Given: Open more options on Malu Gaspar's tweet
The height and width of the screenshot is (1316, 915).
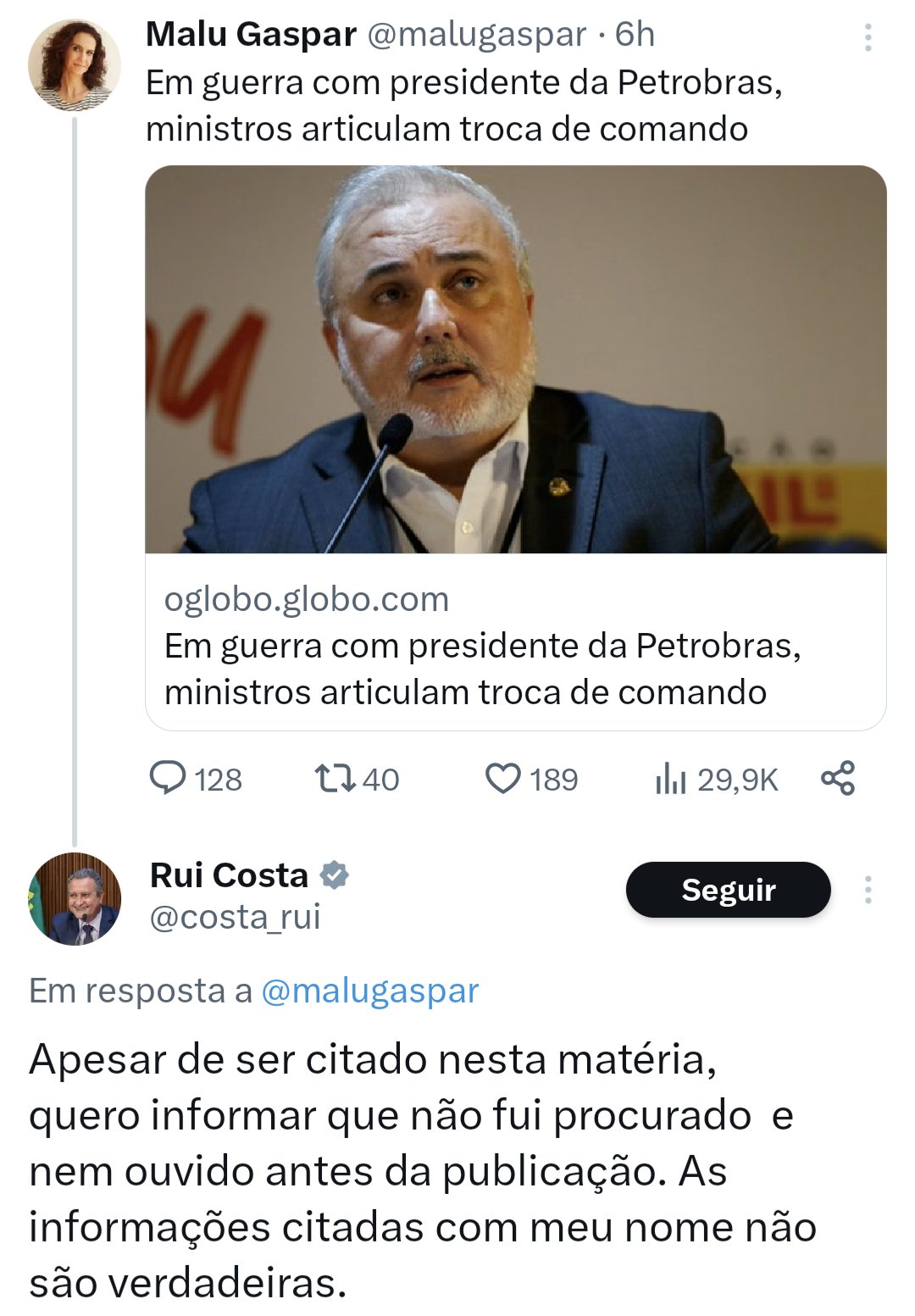Looking at the screenshot, I should 868,37.
